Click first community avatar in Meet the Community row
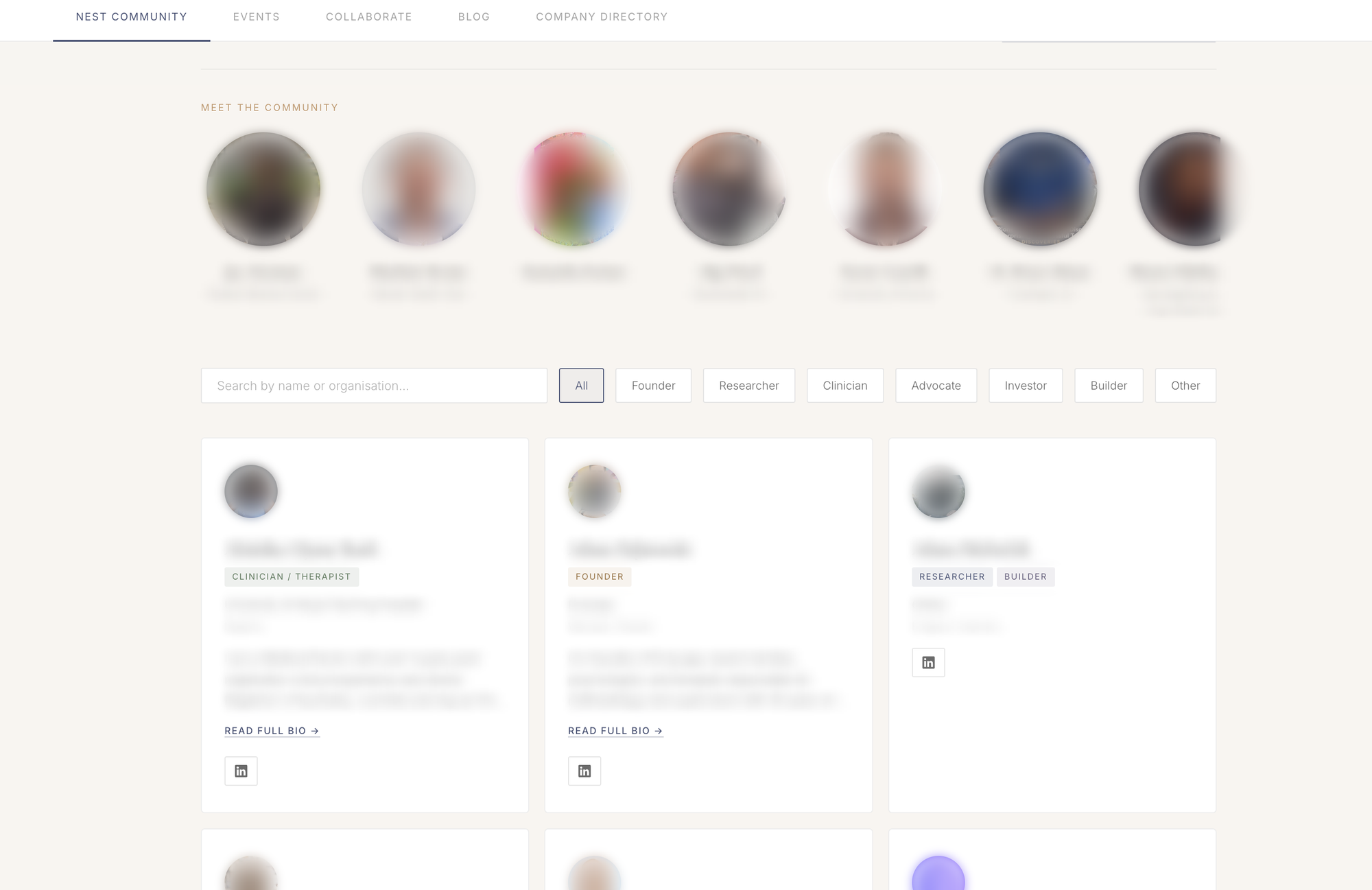1372x890 pixels. [x=263, y=189]
